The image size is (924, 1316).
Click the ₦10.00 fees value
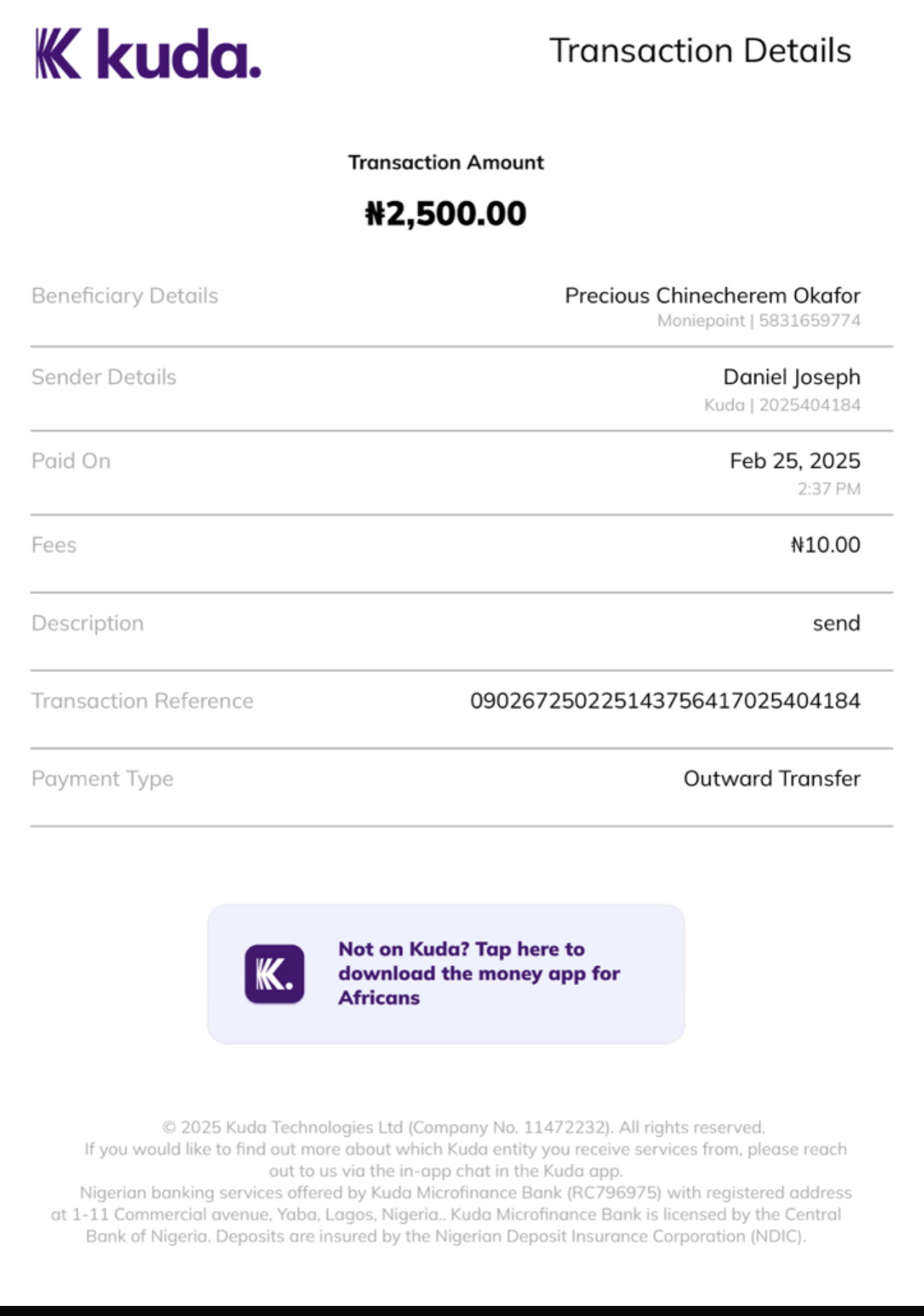tap(825, 545)
